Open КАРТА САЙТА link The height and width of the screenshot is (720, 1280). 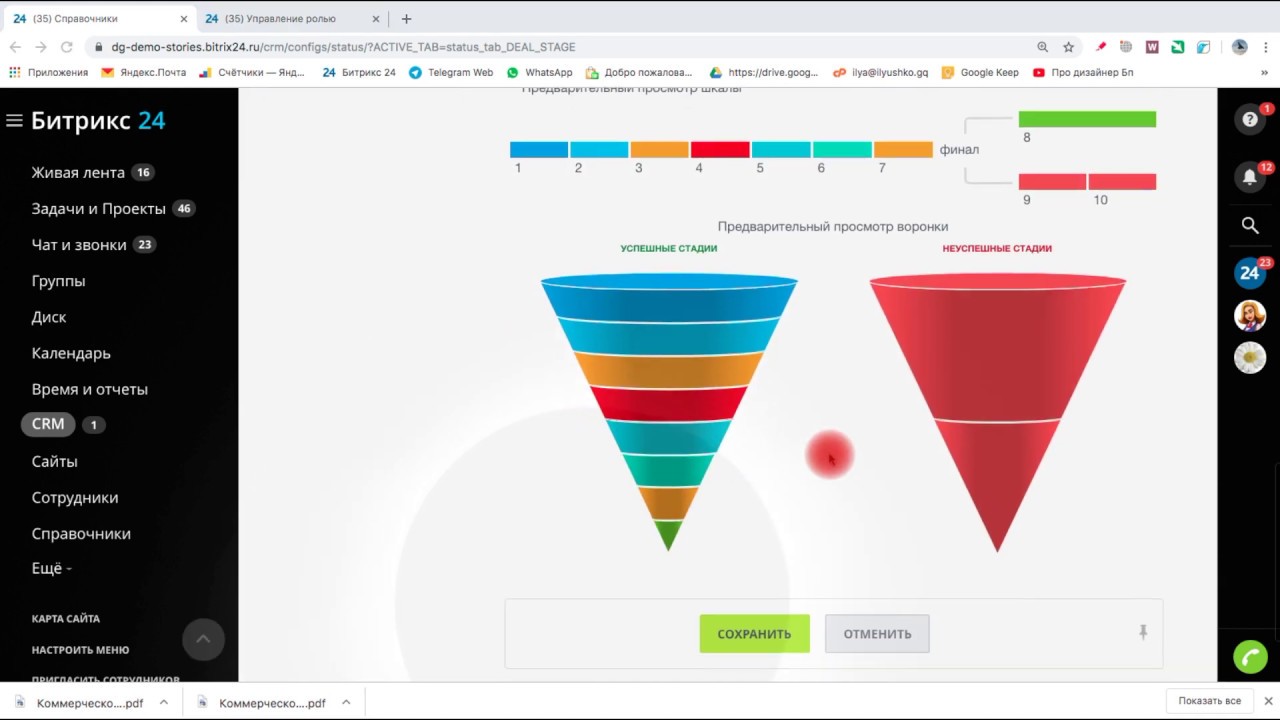[x=66, y=619]
